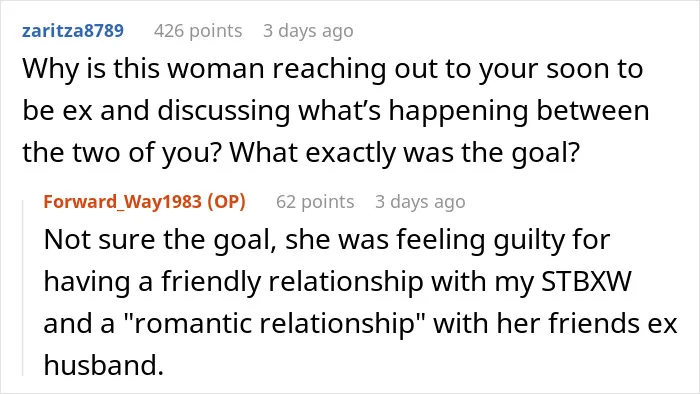This screenshot has width=700, height=394.
Task: Click the phrase 'Not sure the goal'
Action: point(157,239)
